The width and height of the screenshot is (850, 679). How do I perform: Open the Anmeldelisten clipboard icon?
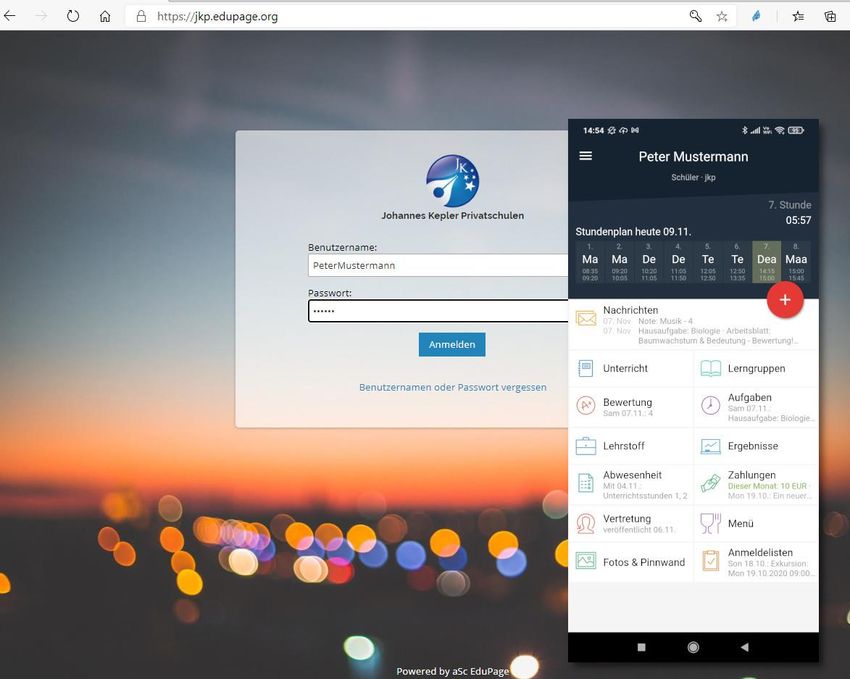710,562
